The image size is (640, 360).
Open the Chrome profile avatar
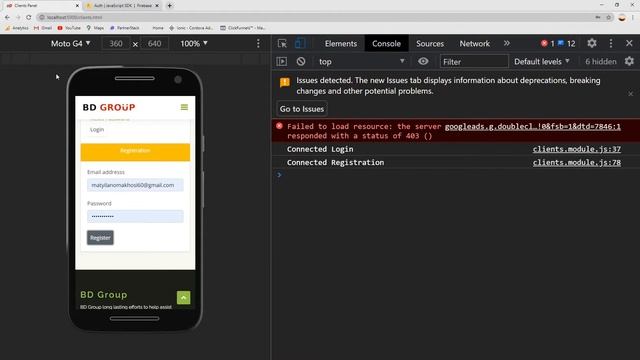point(622,17)
